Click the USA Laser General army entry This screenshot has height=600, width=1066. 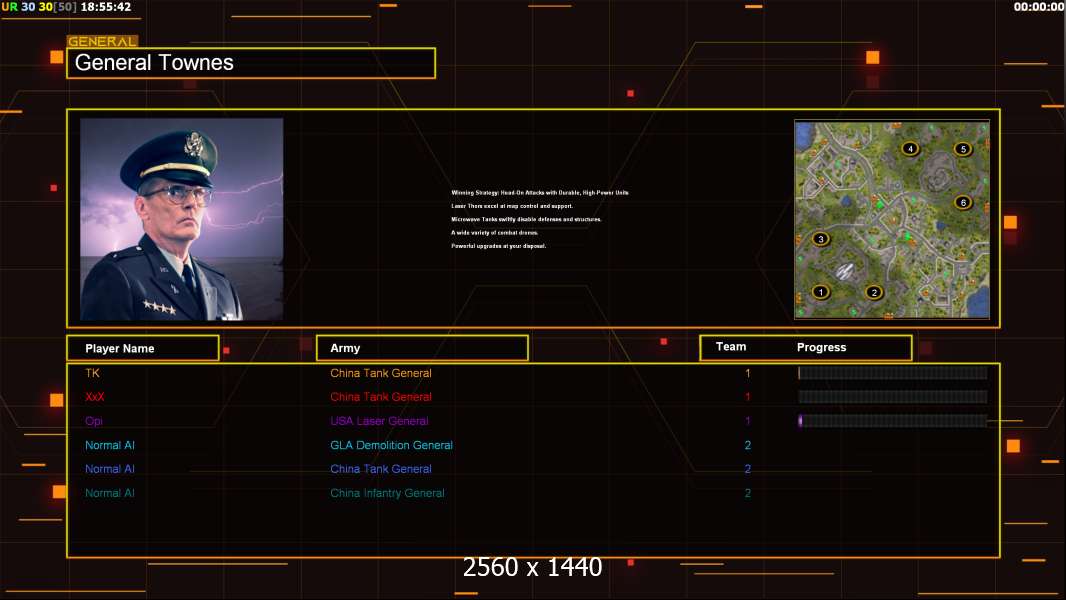[379, 421]
